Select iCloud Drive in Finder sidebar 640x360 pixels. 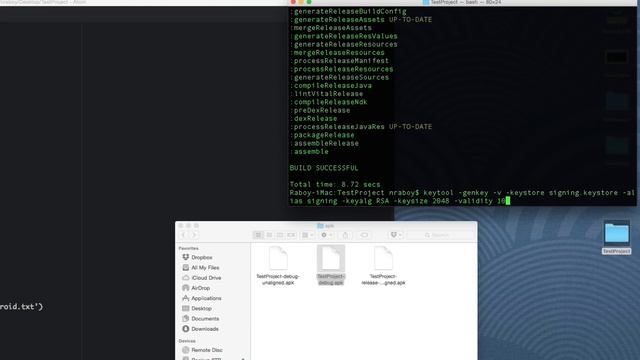206,278
